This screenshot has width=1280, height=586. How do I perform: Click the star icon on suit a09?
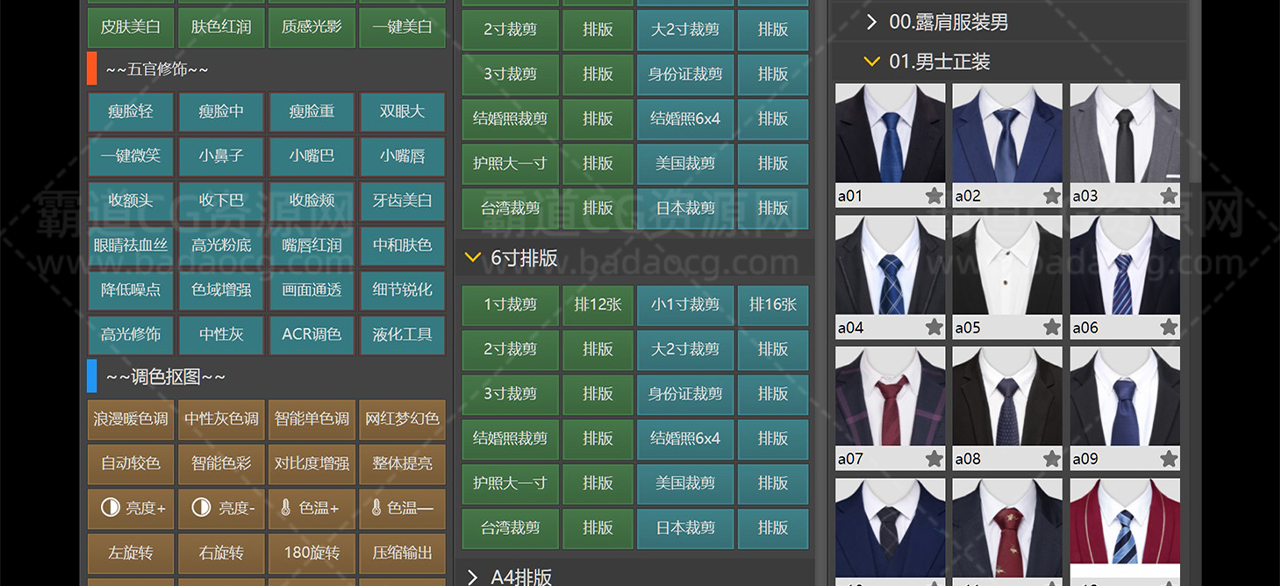point(1169,459)
